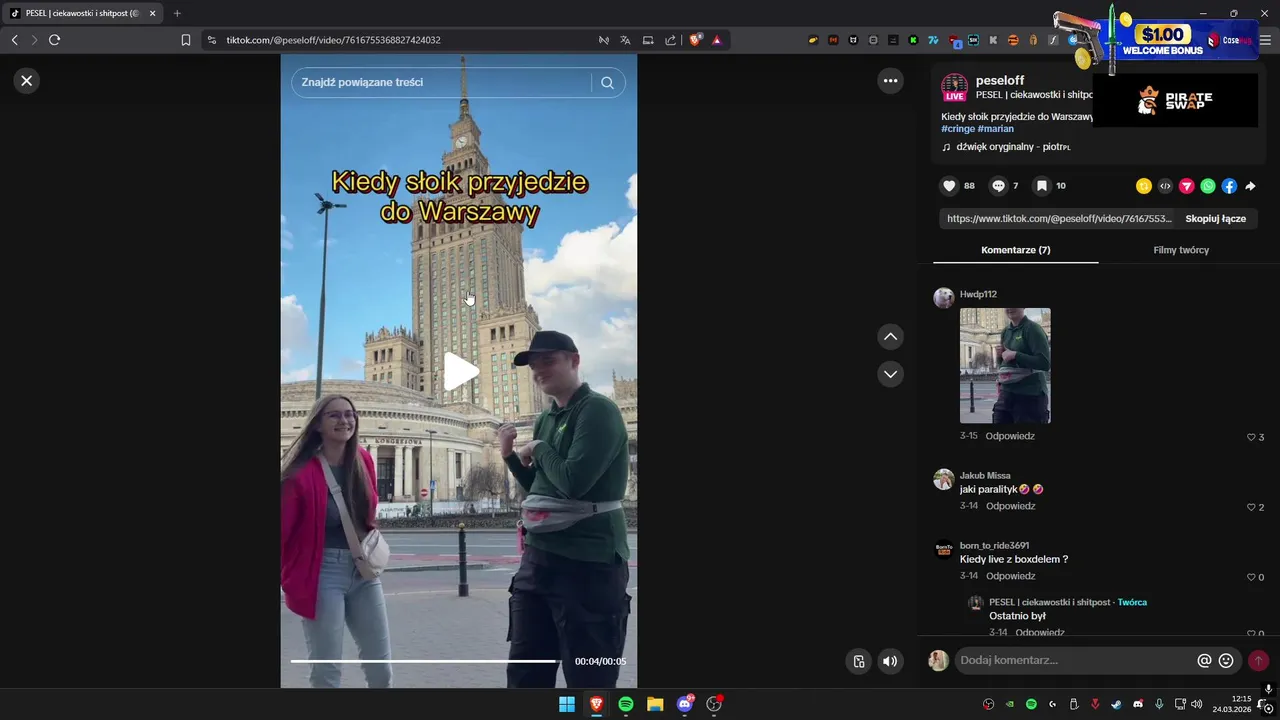The width and height of the screenshot is (1280, 720).
Task: Save video with the bookmark icon
Action: [x=1041, y=186]
